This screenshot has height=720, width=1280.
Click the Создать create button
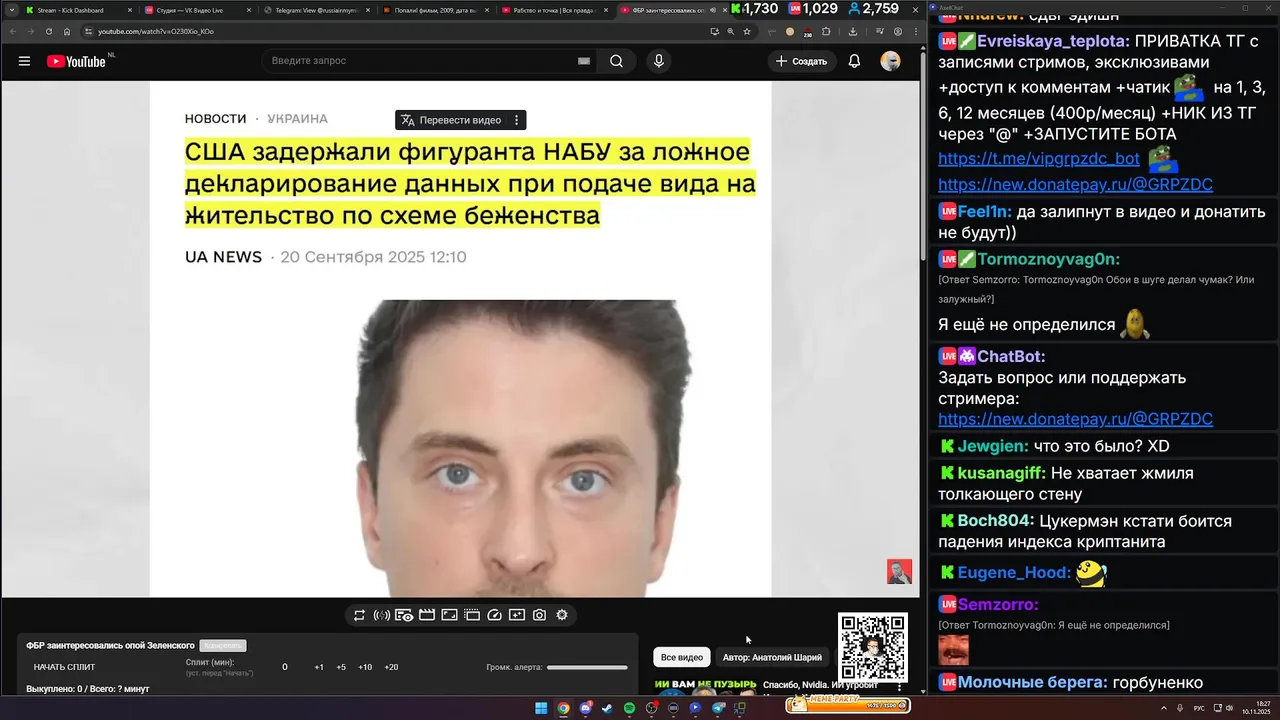[801, 61]
